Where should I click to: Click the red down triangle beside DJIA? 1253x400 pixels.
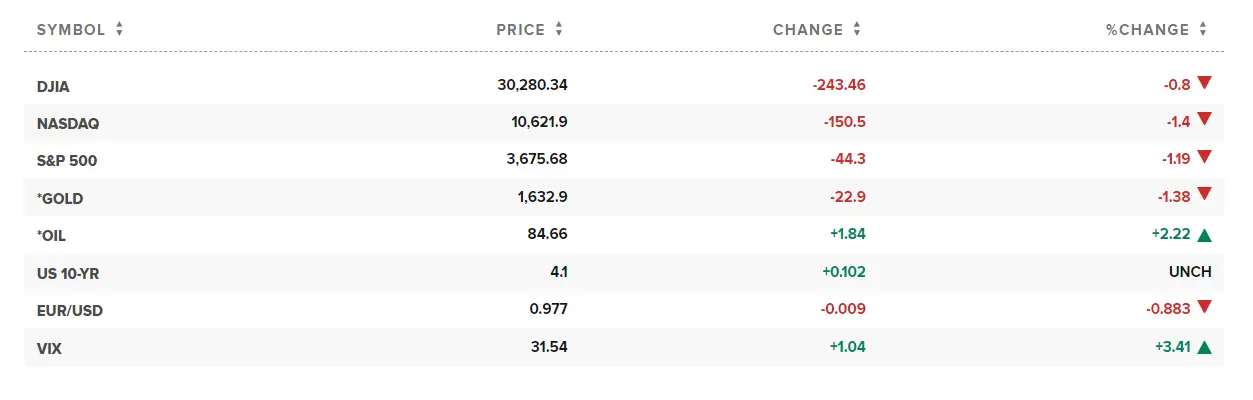tap(1204, 84)
